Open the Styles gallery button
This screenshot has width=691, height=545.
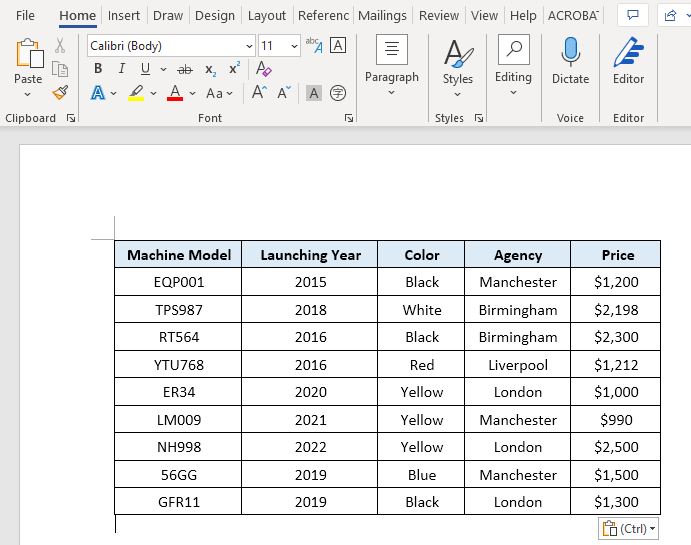458,61
